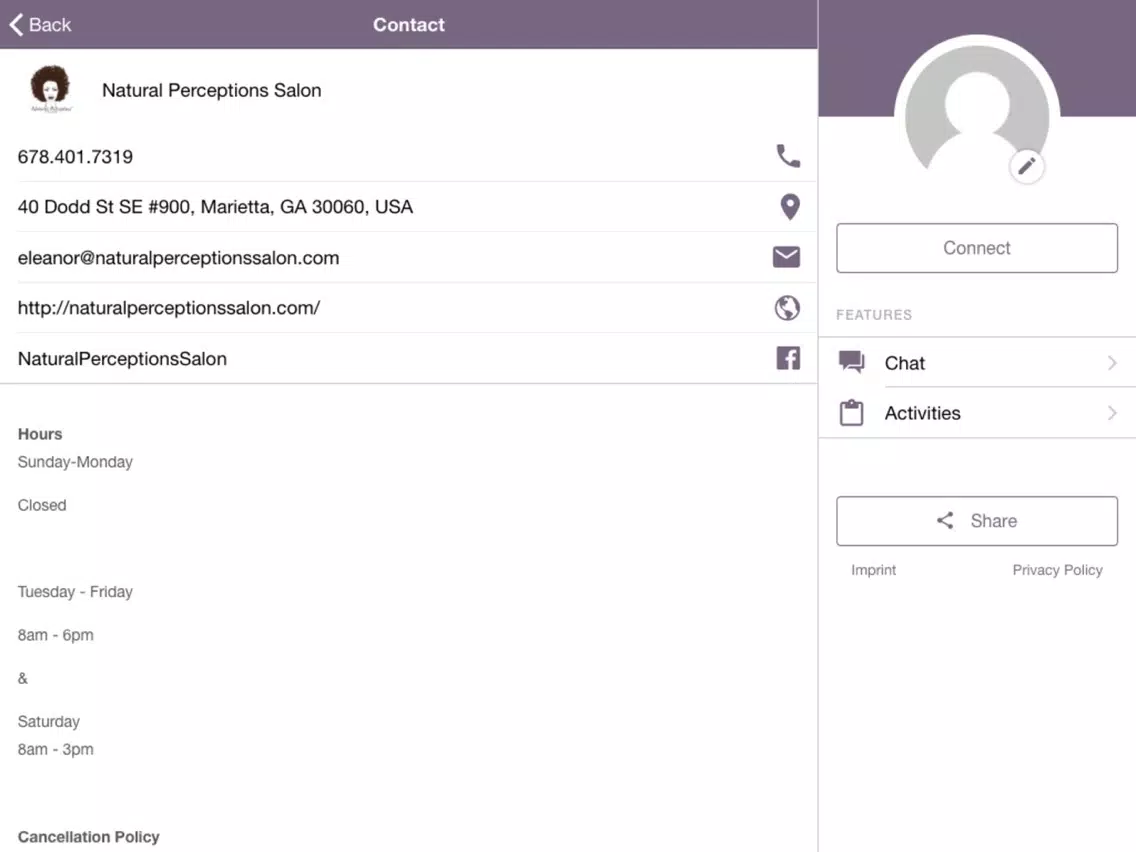
Task: Open the Facebook icon
Action: click(x=788, y=358)
